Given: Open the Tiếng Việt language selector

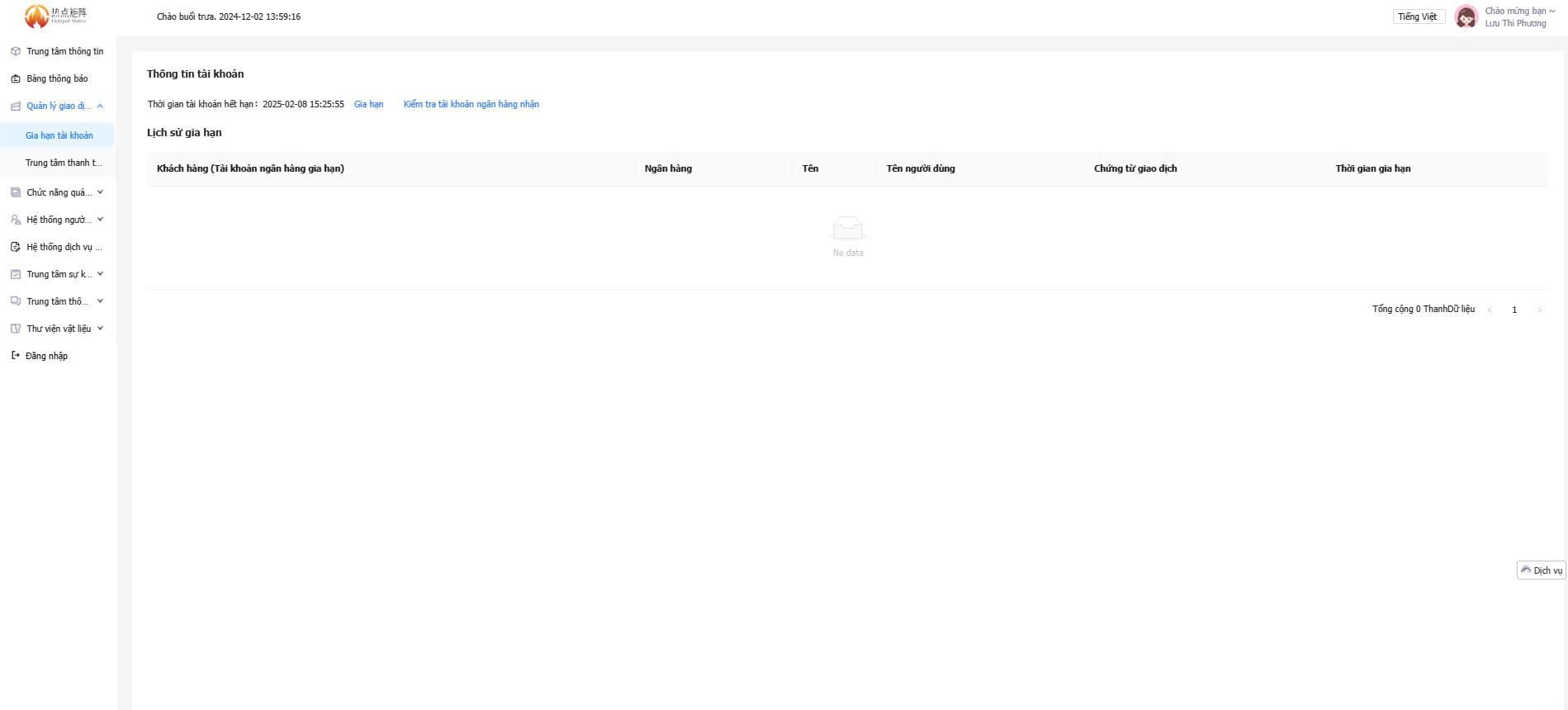Looking at the screenshot, I should (x=1417, y=17).
